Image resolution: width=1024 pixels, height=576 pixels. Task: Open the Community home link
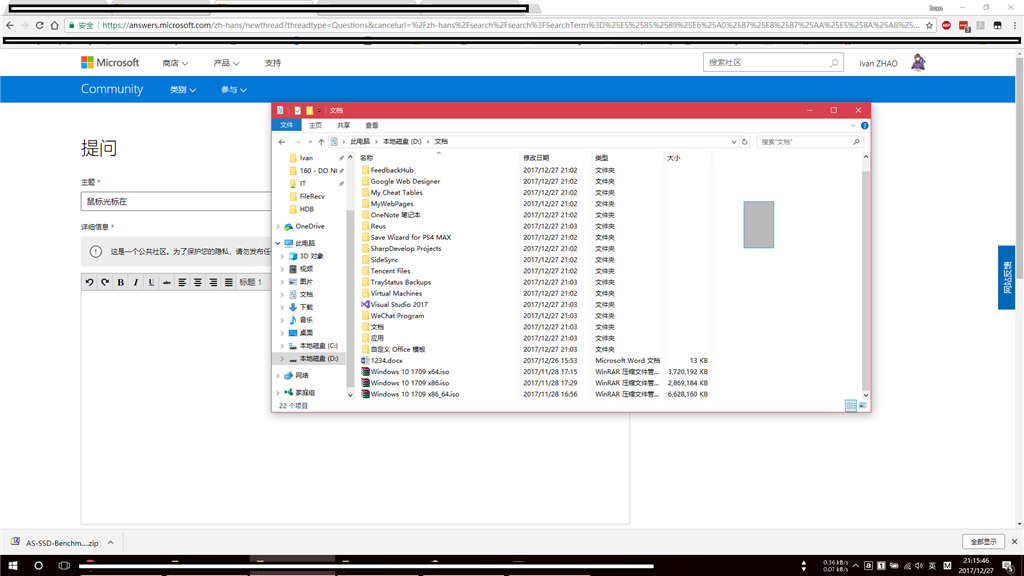click(112, 89)
